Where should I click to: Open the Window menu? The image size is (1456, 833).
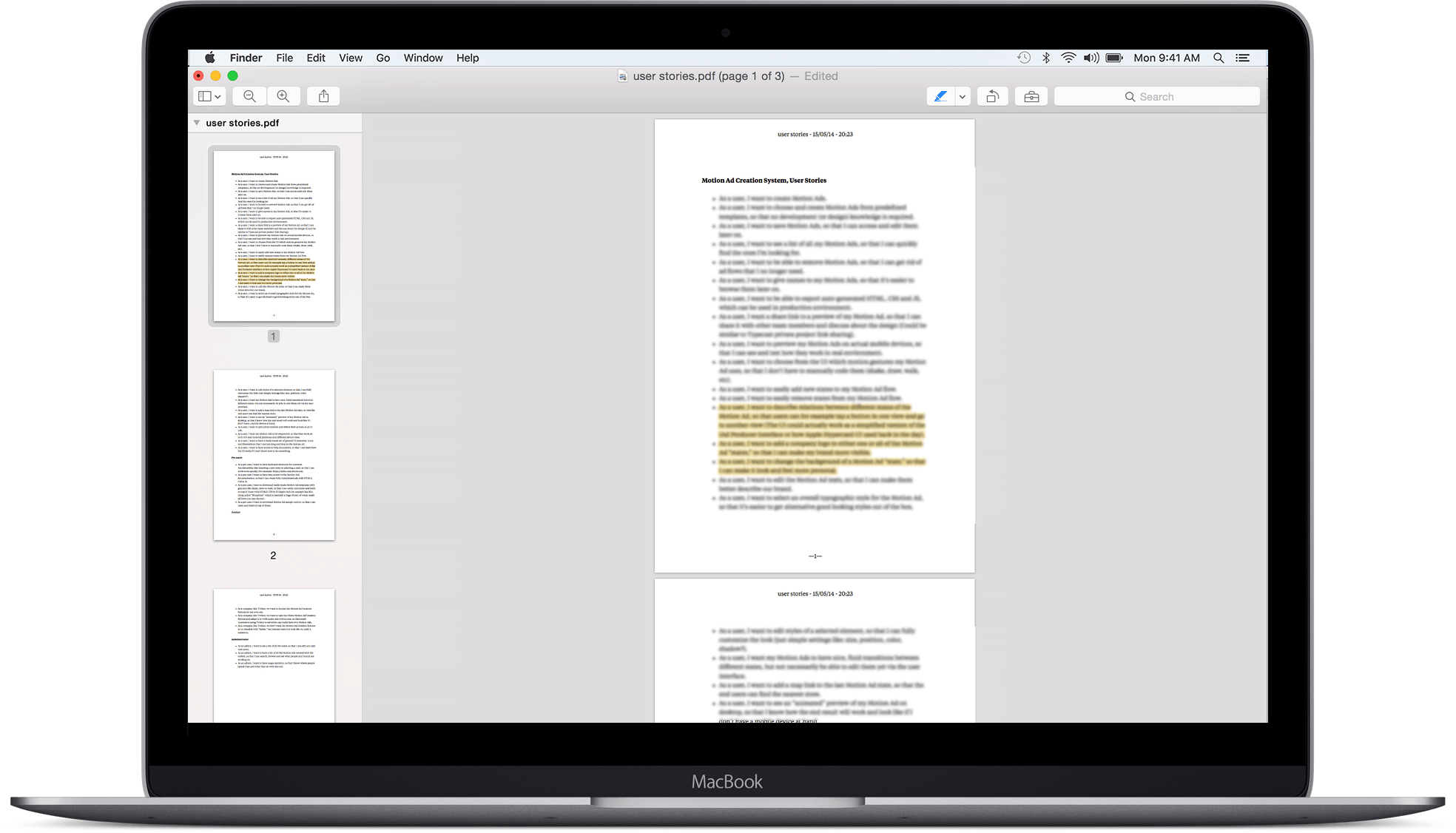pos(422,58)
